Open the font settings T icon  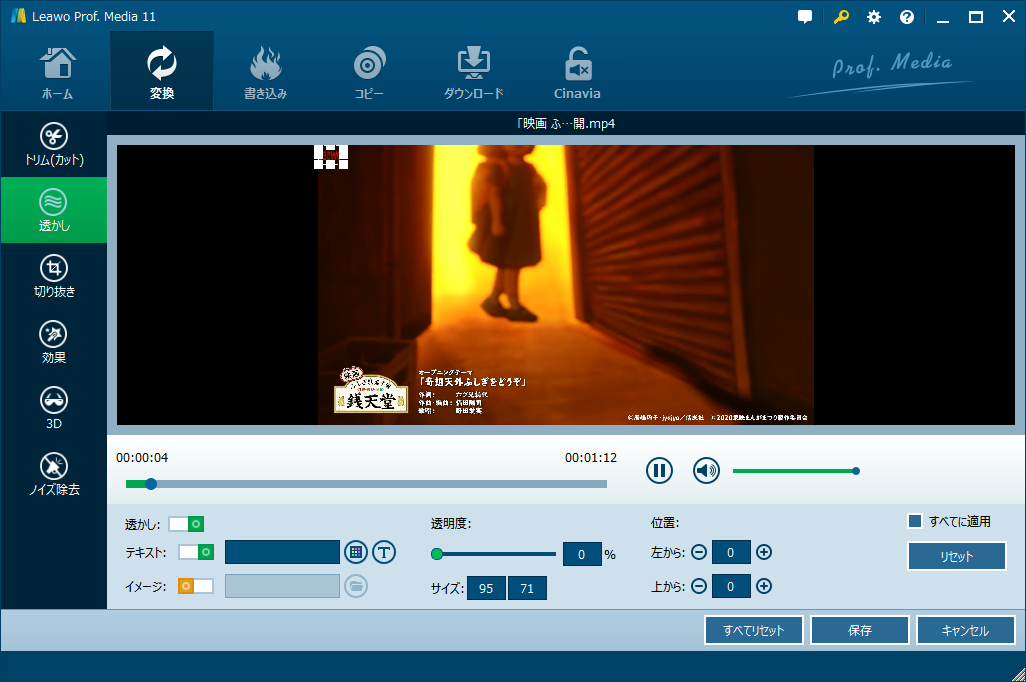(x=384, y=552)
